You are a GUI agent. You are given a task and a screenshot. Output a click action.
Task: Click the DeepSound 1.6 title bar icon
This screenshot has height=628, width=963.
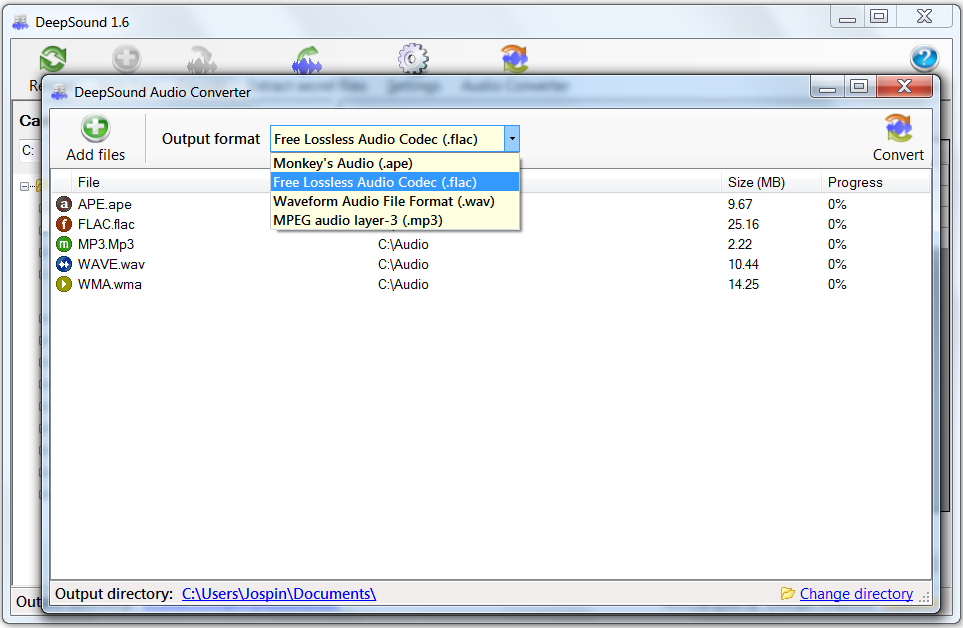[x=20, y=23]
